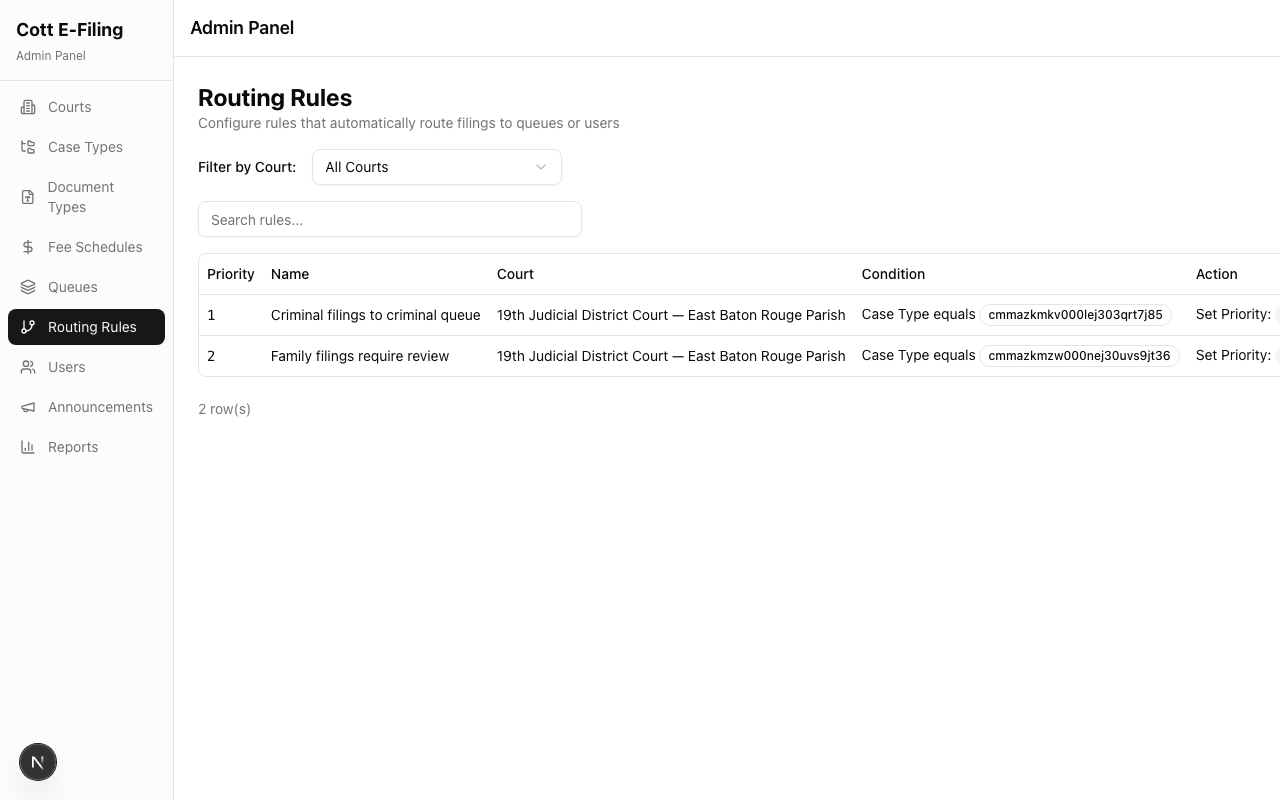Click the Routing Rules branch icon

pos(28,327)
